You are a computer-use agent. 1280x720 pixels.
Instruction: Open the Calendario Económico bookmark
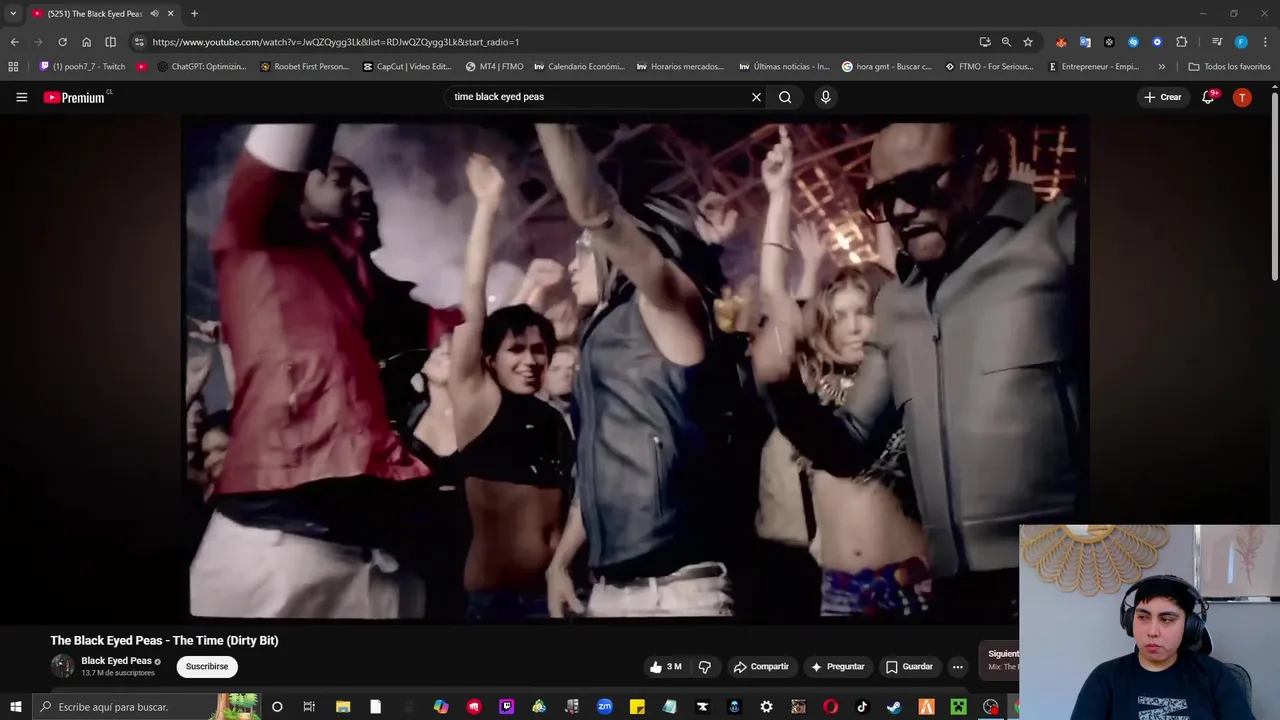[579, 67]
